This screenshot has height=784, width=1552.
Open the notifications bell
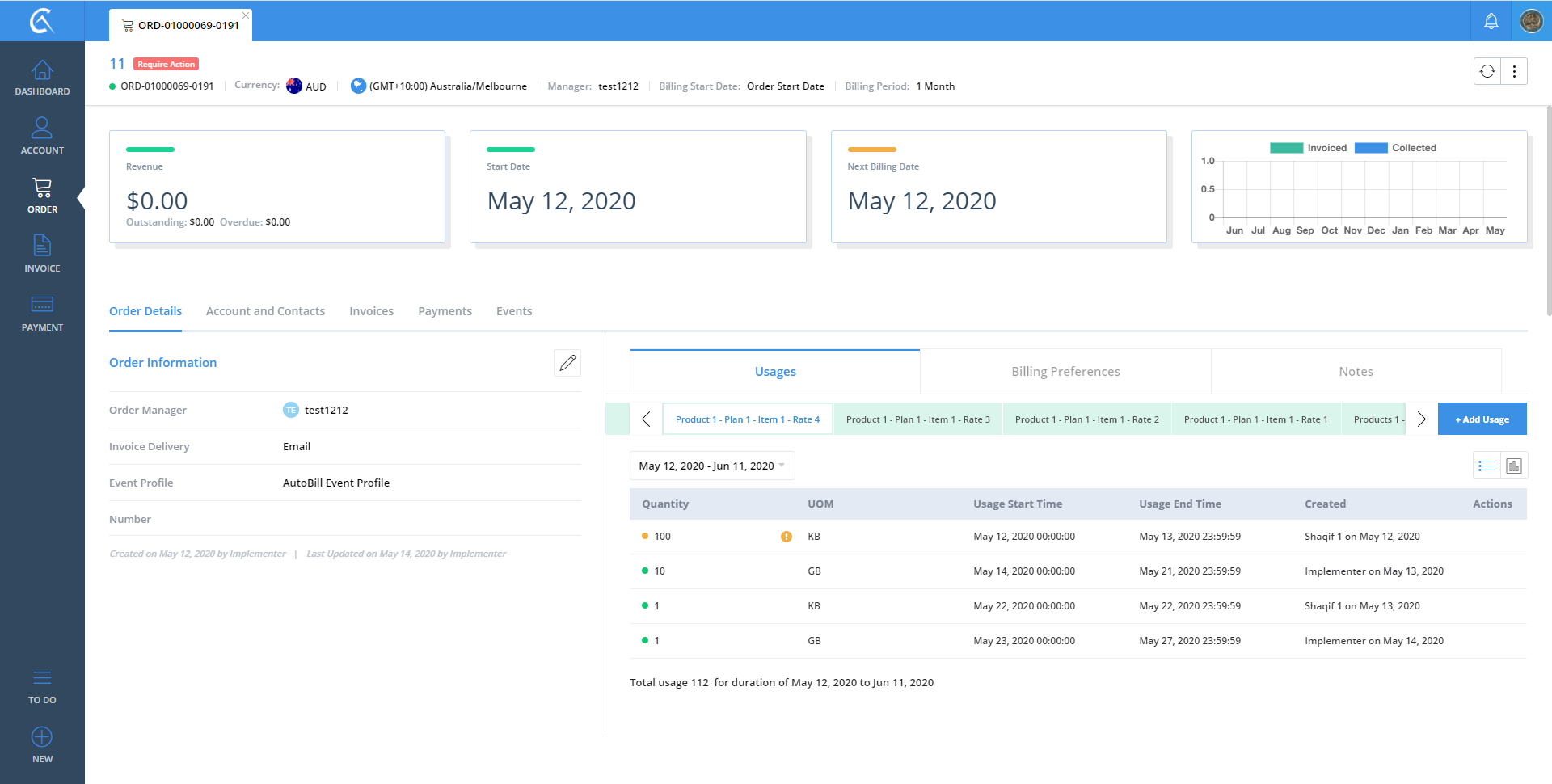1491,21
